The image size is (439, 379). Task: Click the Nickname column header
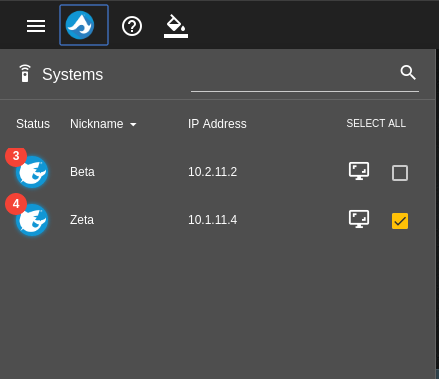pyautogui.click(x=97, y=124)
